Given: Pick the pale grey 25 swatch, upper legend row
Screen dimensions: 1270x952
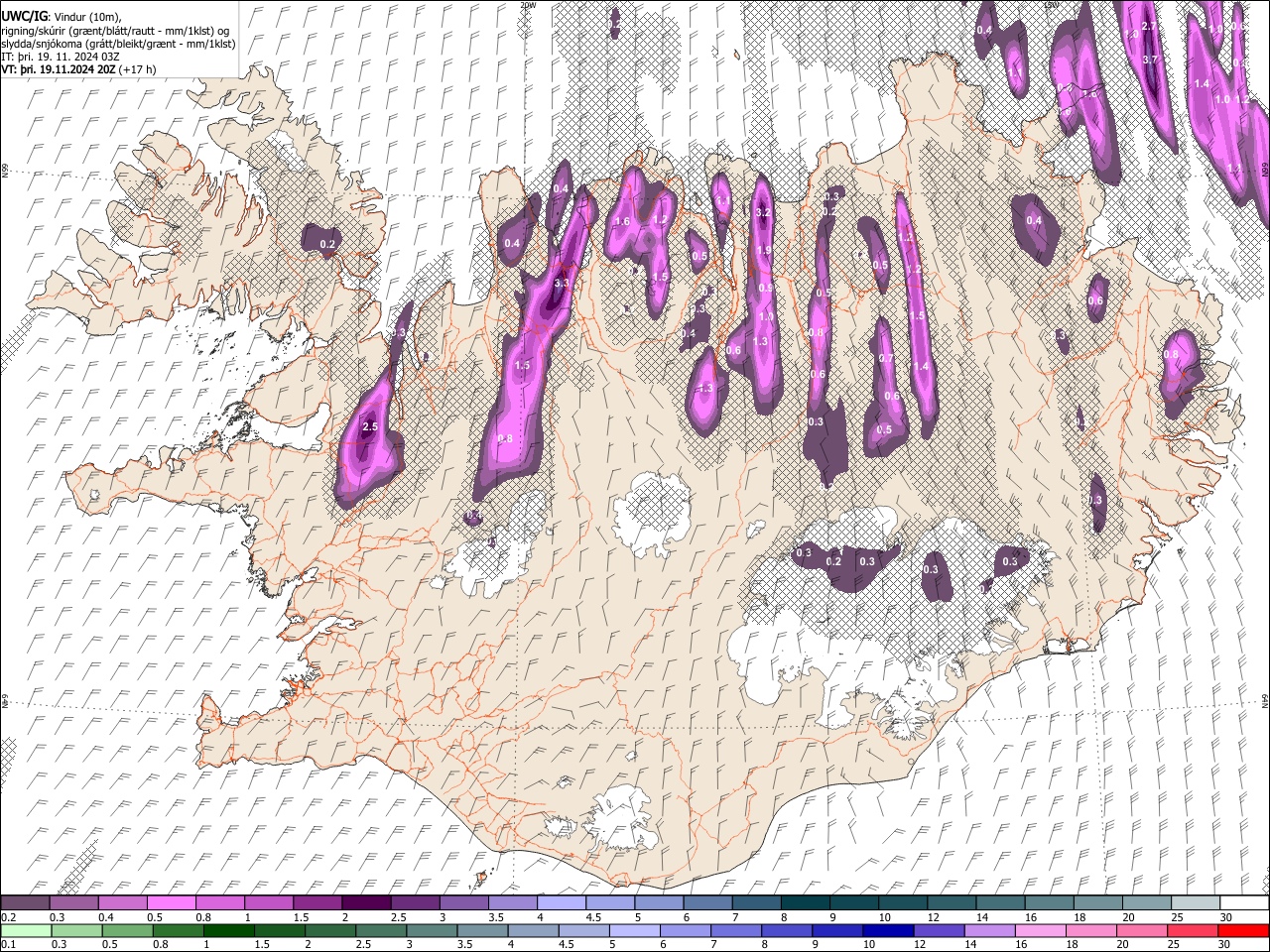Looking at the screenshot, I should 1197,903.
